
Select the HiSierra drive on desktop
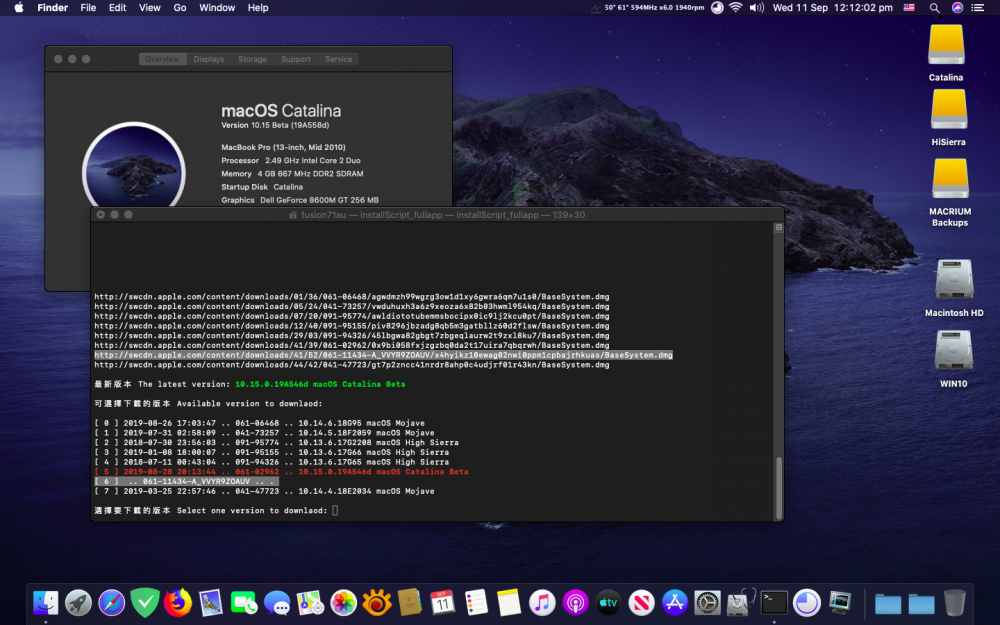pyautogui.click(x=948, y=110)
